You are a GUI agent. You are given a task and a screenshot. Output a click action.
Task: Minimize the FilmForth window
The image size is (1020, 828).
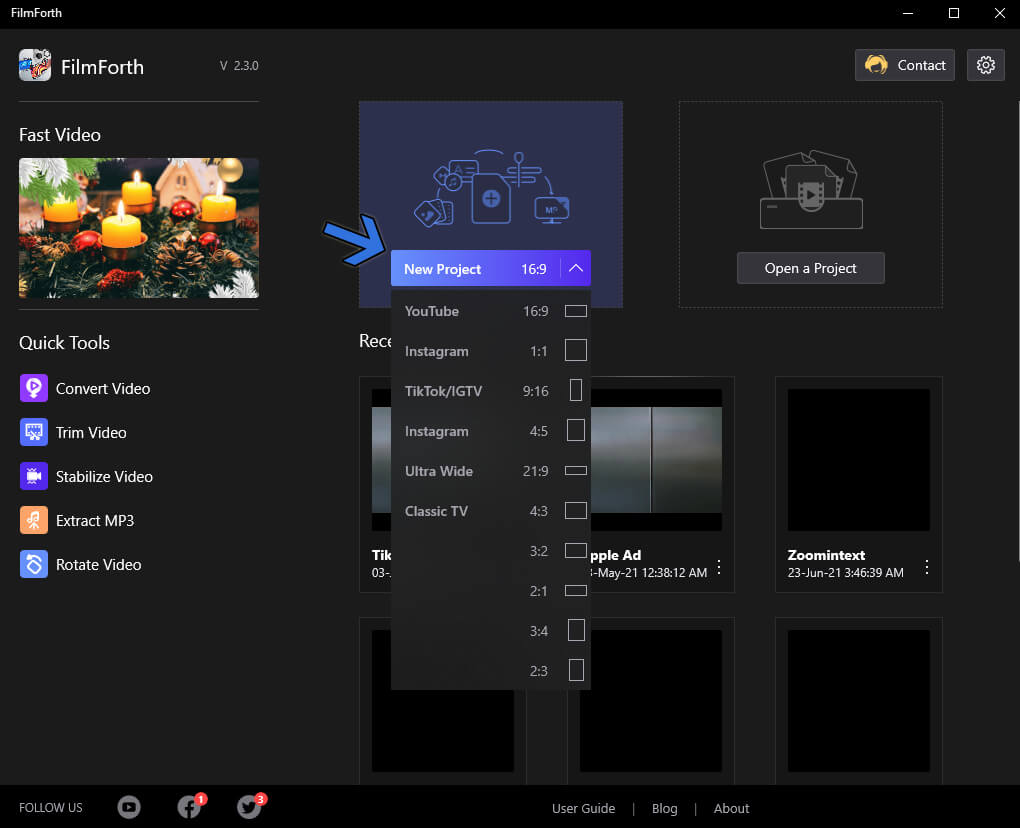[908, 13]
